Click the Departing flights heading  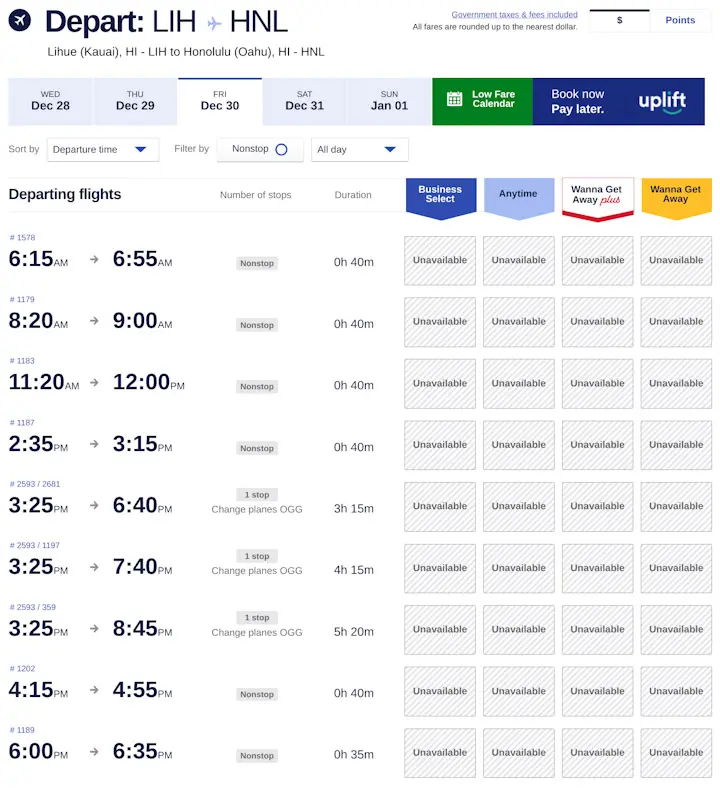(65, 194)
